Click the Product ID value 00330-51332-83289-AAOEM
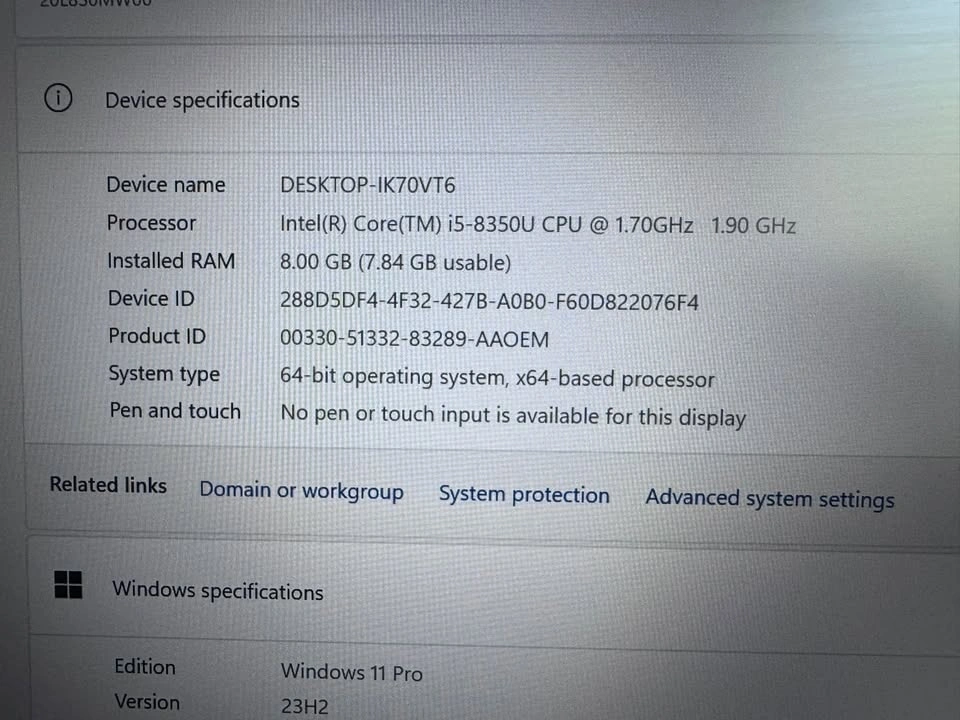The image size is (960, 720). 414,339
